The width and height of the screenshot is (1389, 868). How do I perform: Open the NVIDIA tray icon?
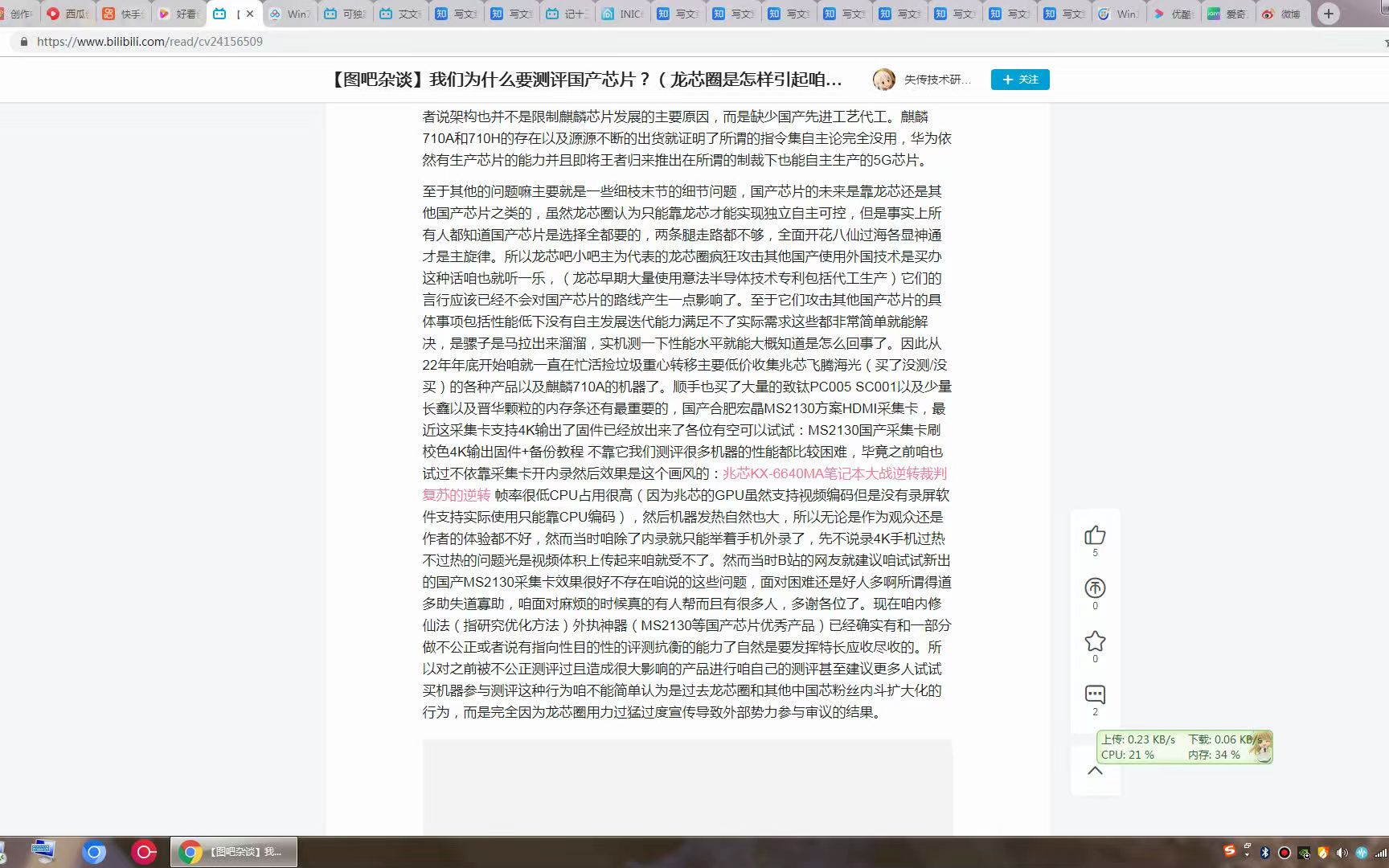1304,853
